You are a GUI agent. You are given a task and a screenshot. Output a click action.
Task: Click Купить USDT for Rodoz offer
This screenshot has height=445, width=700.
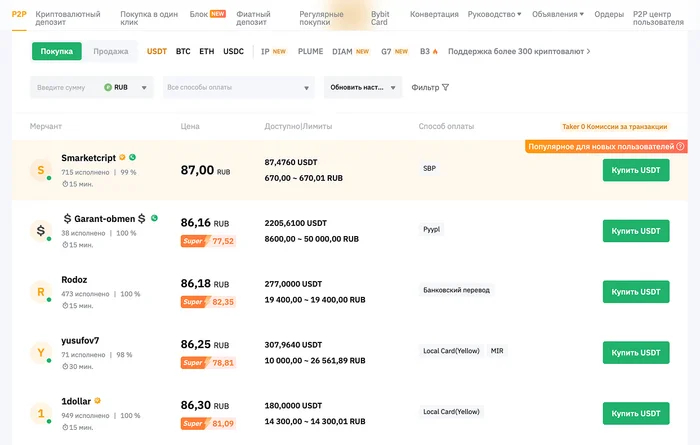tap(636, 292)
